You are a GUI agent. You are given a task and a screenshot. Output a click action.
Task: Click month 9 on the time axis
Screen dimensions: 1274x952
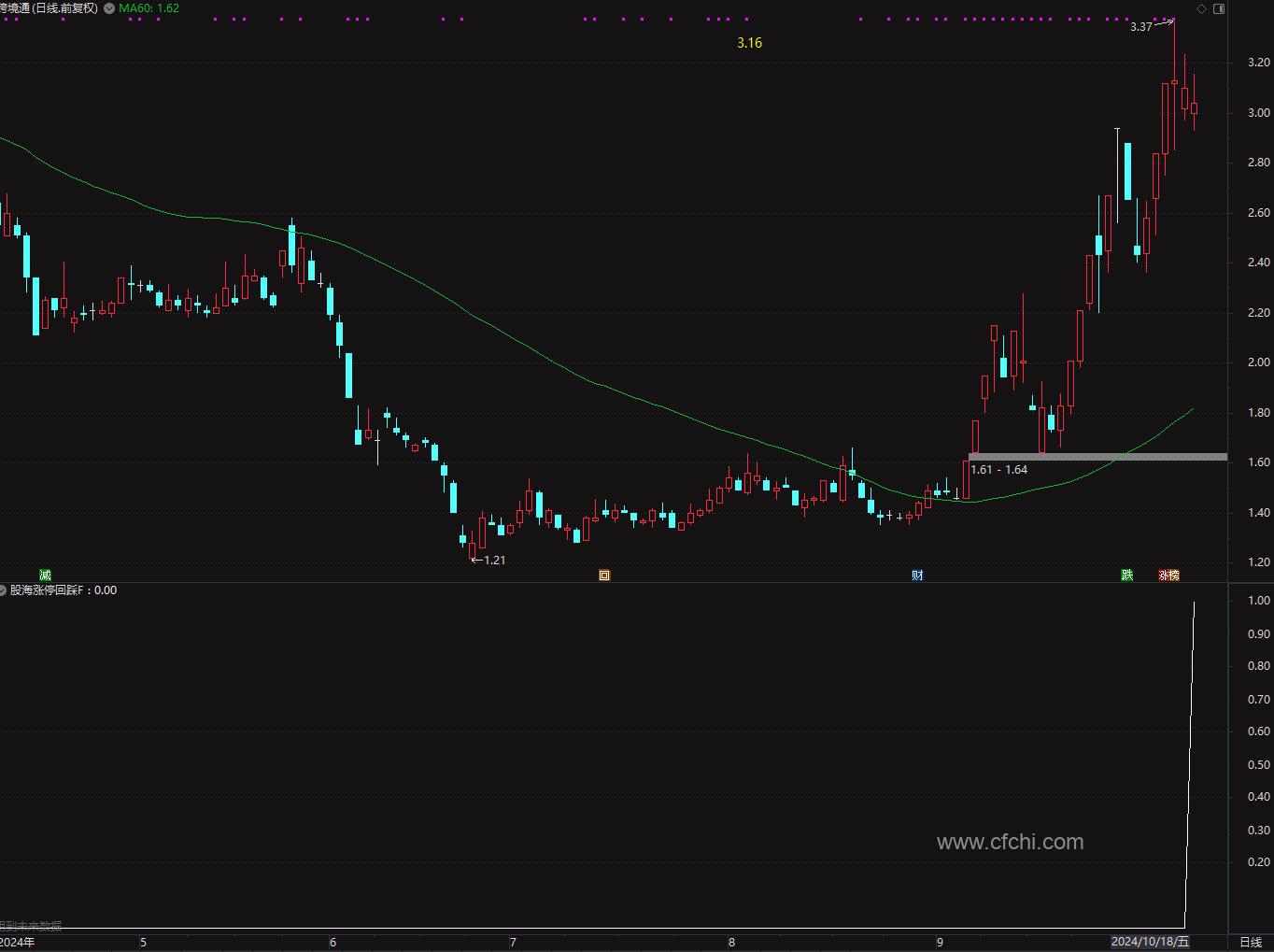(x=941, y=942)
